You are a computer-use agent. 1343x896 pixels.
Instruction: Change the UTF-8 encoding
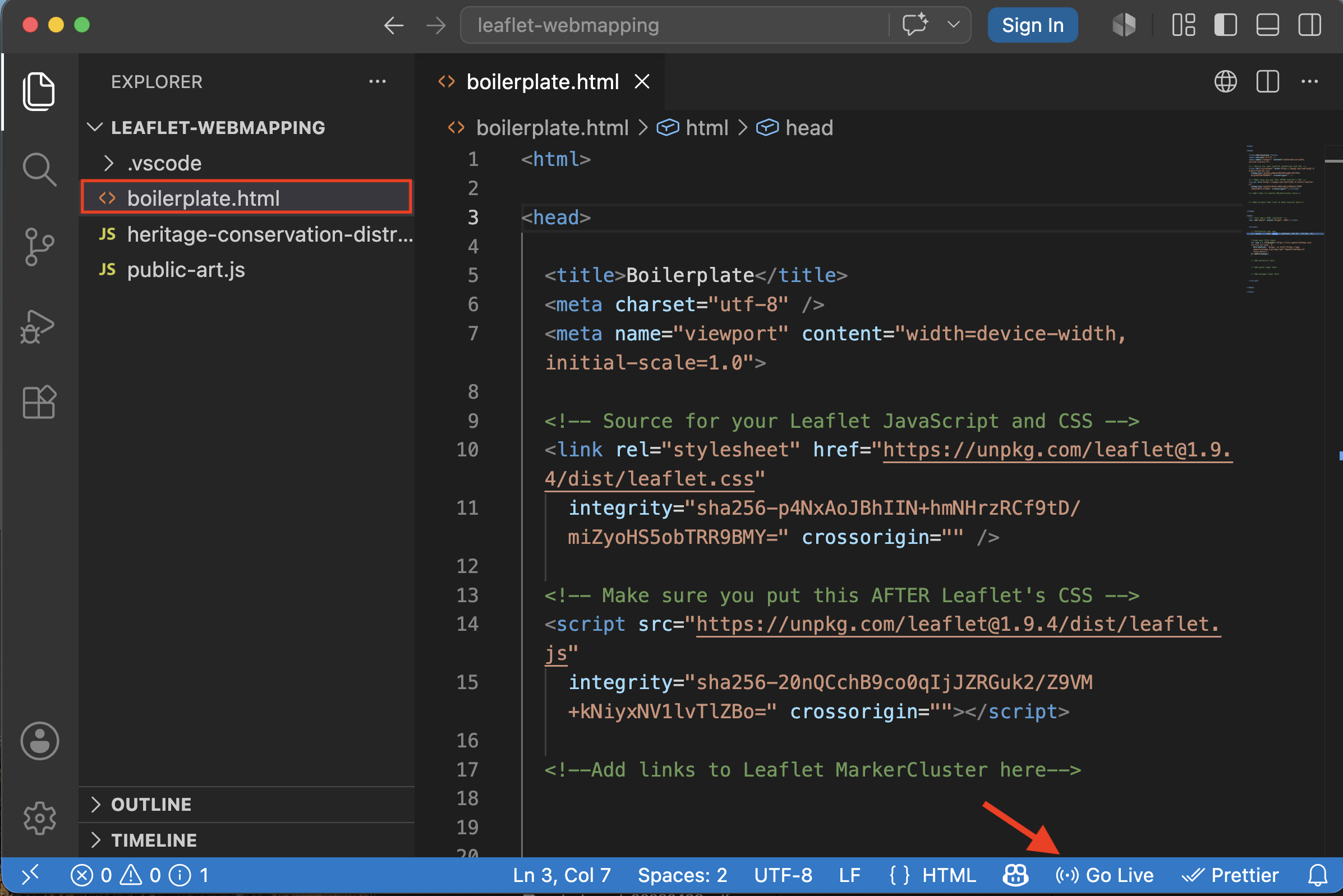[783, 875]
